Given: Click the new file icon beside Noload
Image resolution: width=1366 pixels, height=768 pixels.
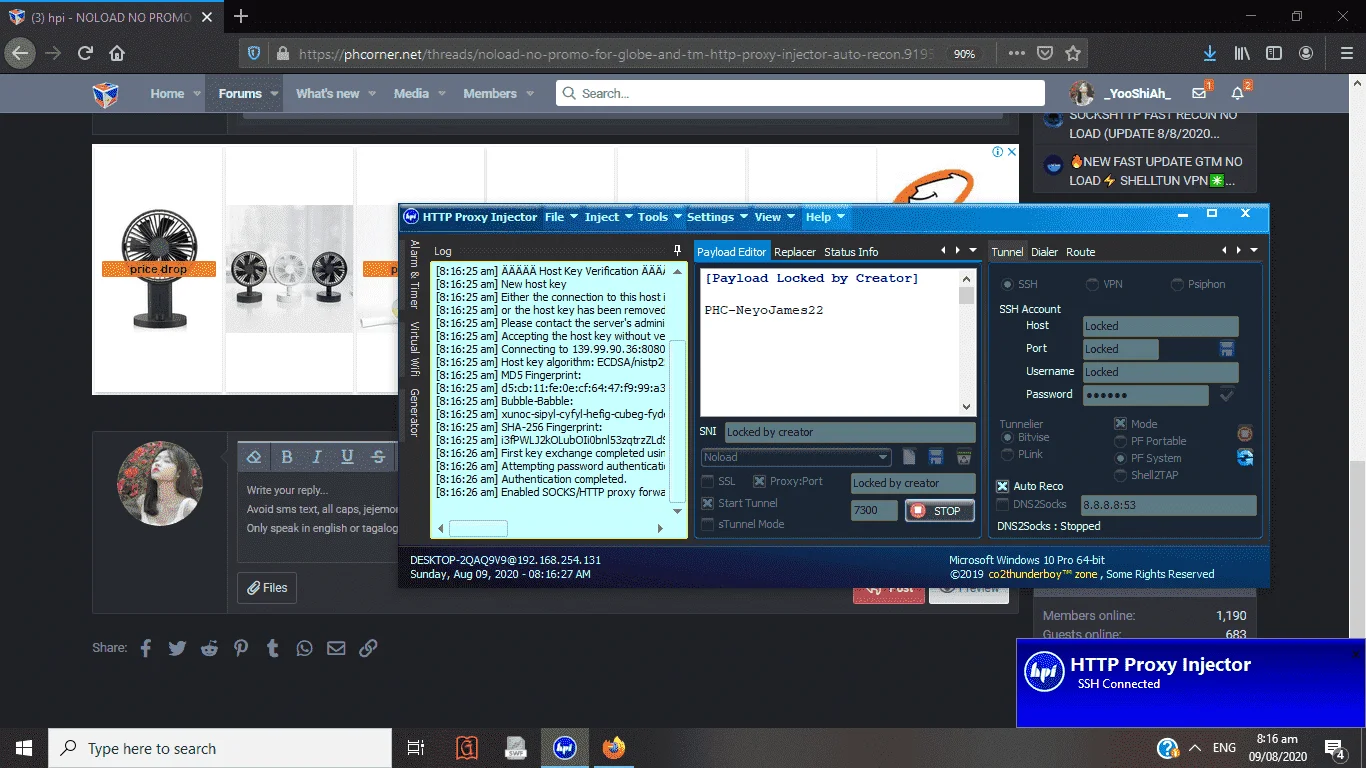Looking at the screenshot, I should 910,457.
